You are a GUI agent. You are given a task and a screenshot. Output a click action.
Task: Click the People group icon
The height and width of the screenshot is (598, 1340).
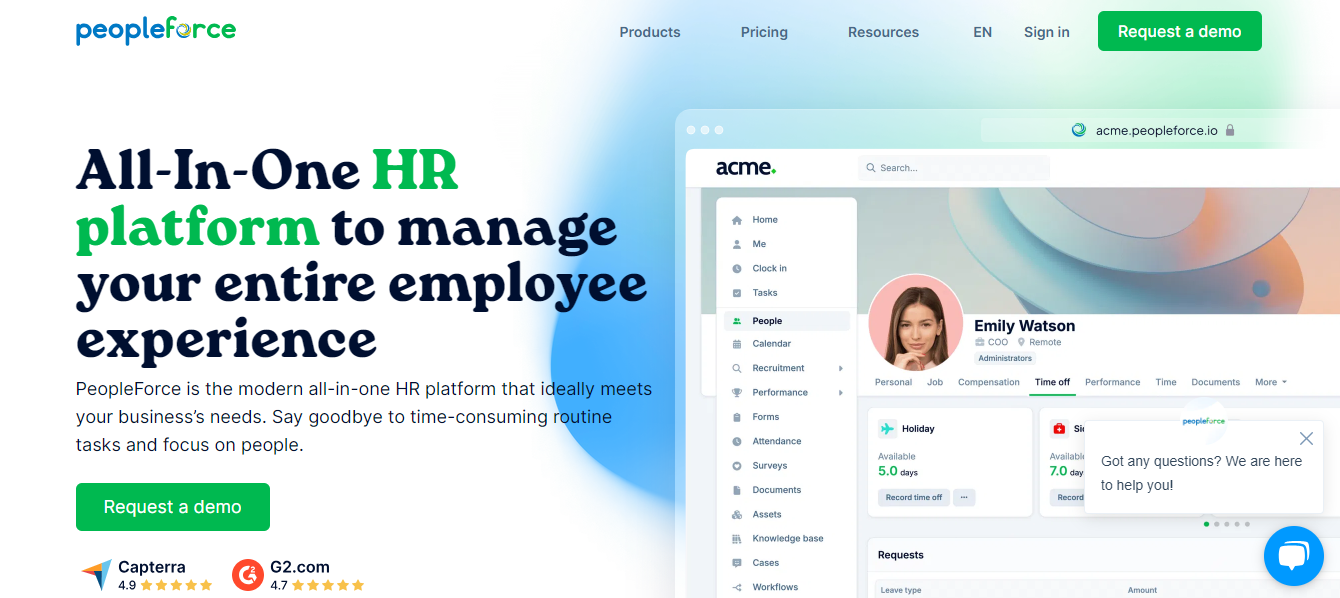coord(737,321)
